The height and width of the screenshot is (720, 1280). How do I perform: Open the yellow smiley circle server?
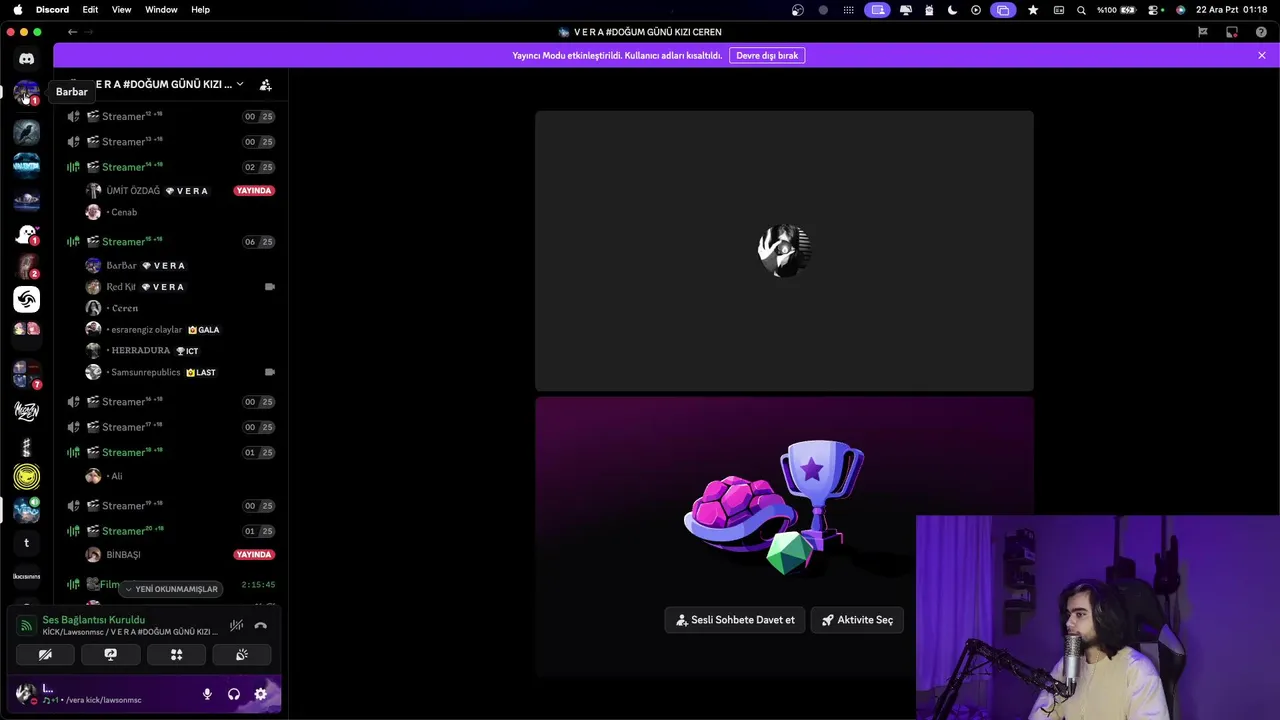point(27,477)
